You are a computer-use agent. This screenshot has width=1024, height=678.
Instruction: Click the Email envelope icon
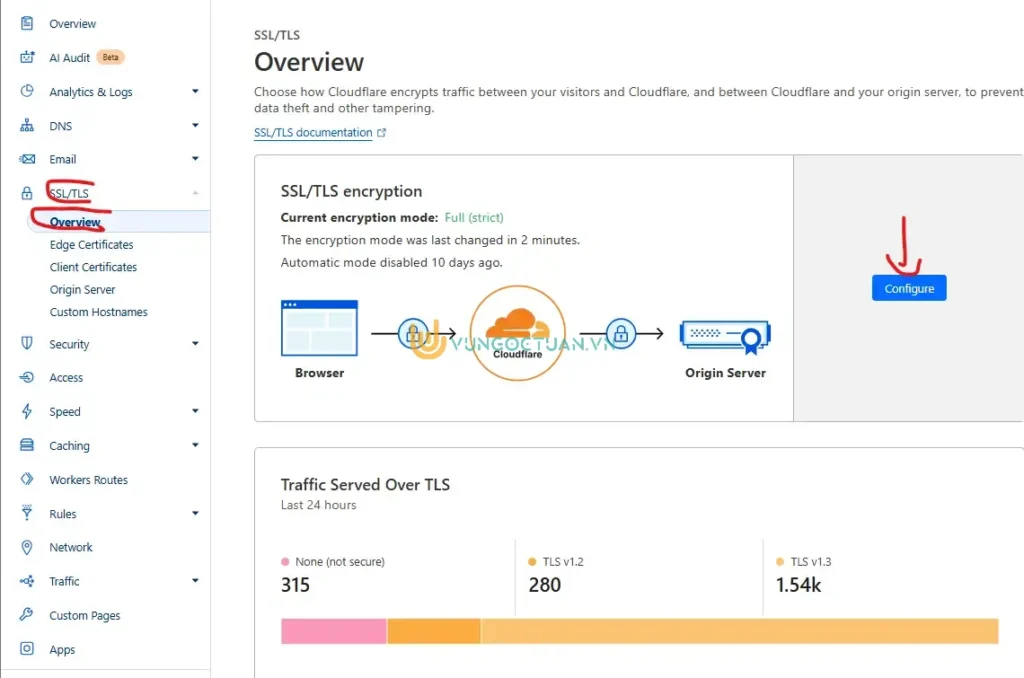27,159
